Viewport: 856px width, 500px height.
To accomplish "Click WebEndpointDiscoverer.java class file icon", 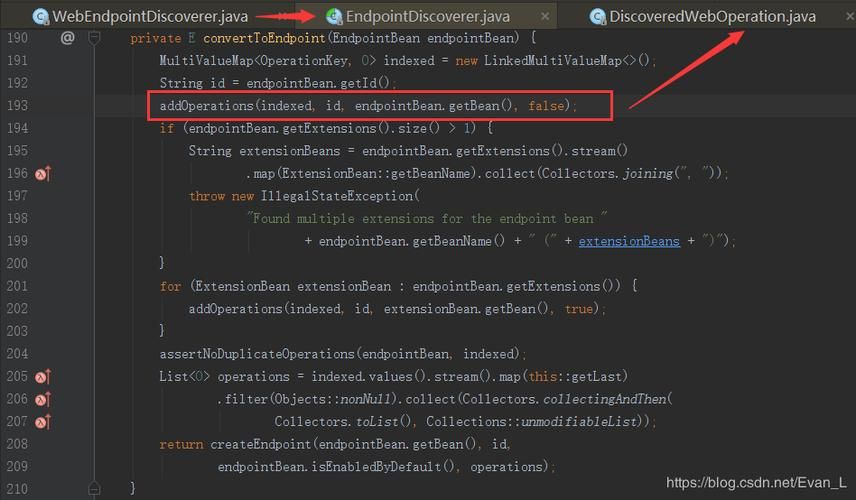I will coord(40,17).
